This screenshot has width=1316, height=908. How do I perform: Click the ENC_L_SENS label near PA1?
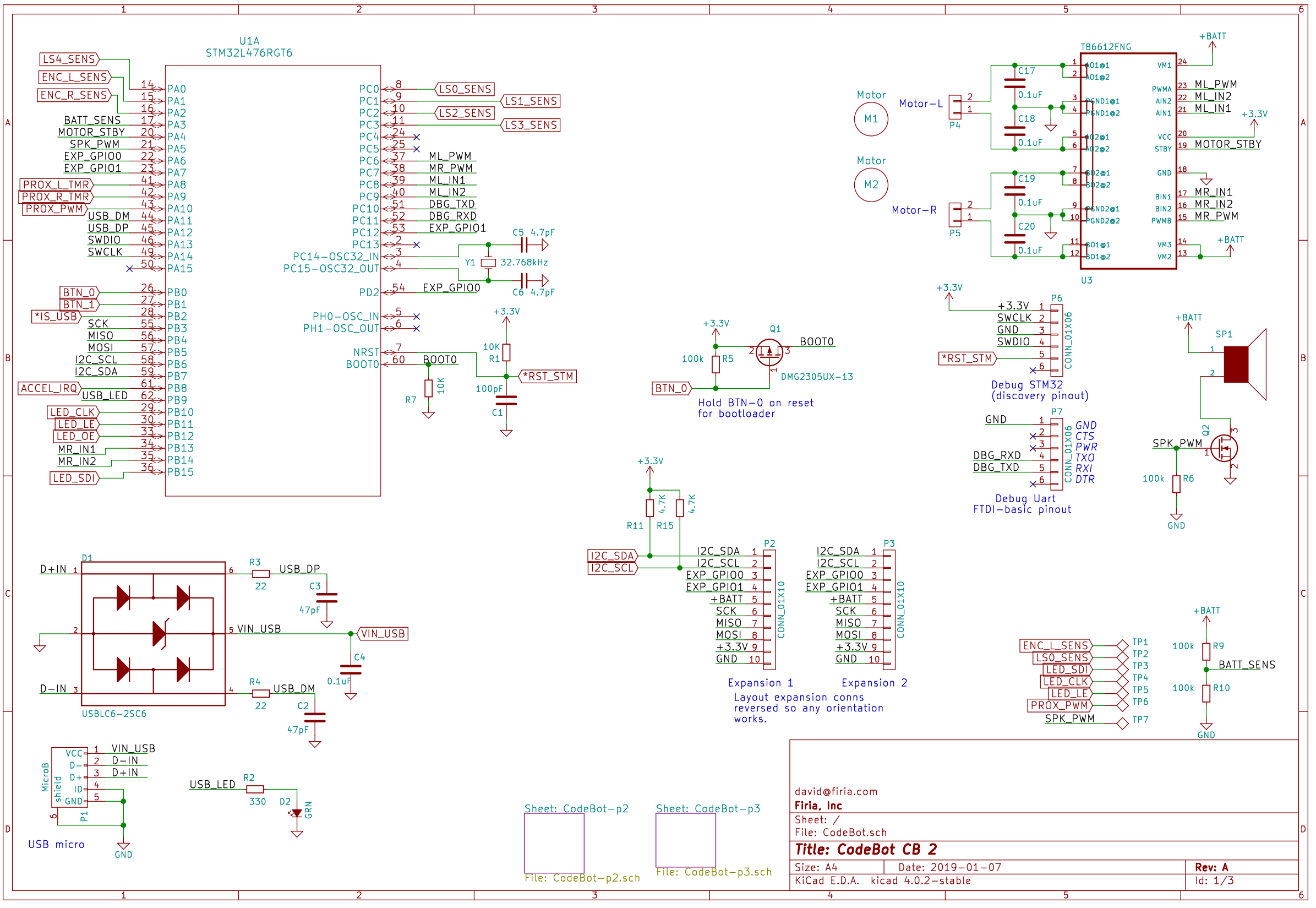[75, 77]
